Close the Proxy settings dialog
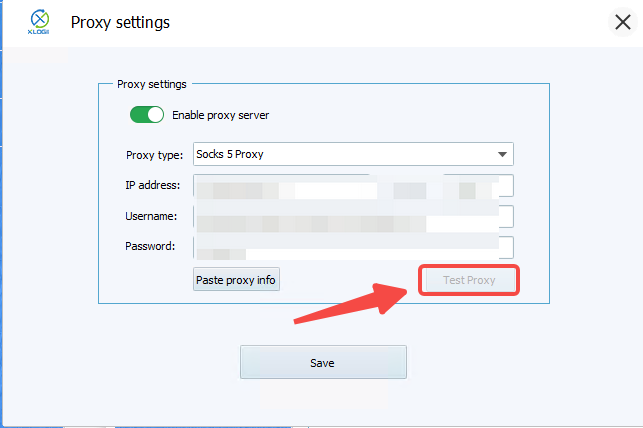The image size is (643, 428). tap(622, 23)
